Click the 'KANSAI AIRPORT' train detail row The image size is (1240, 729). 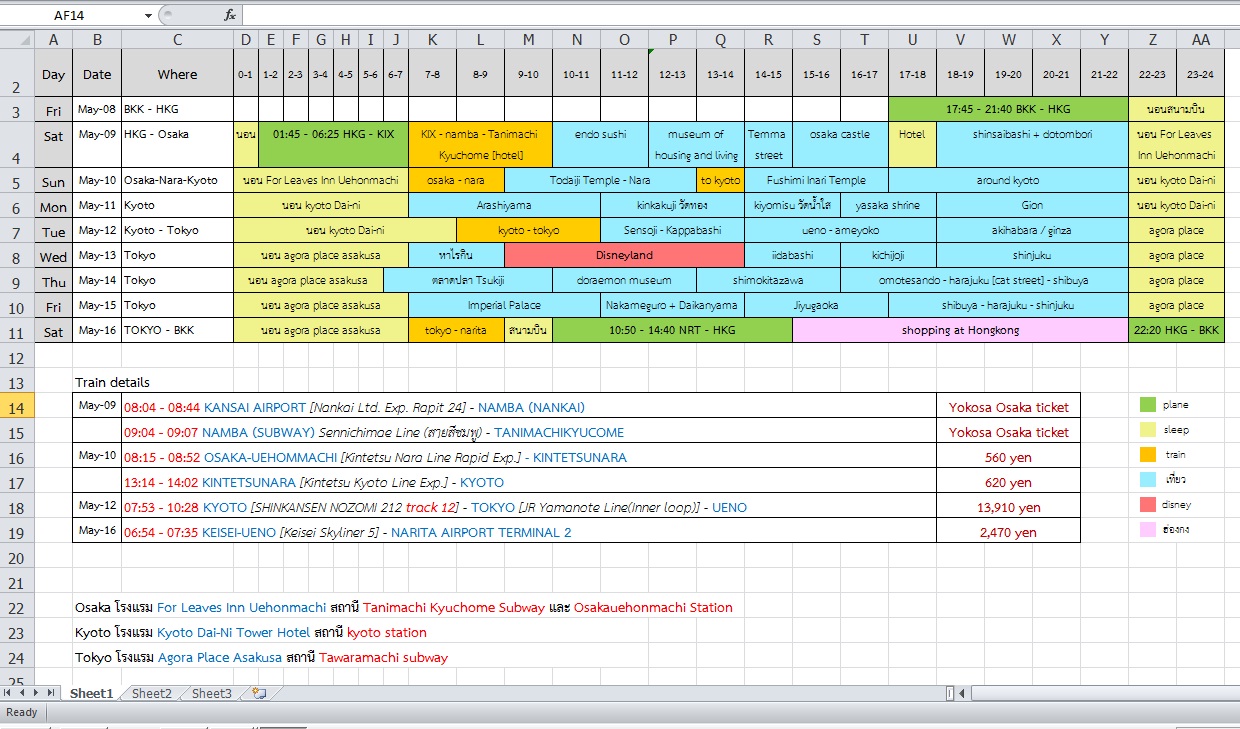[529, 407]
